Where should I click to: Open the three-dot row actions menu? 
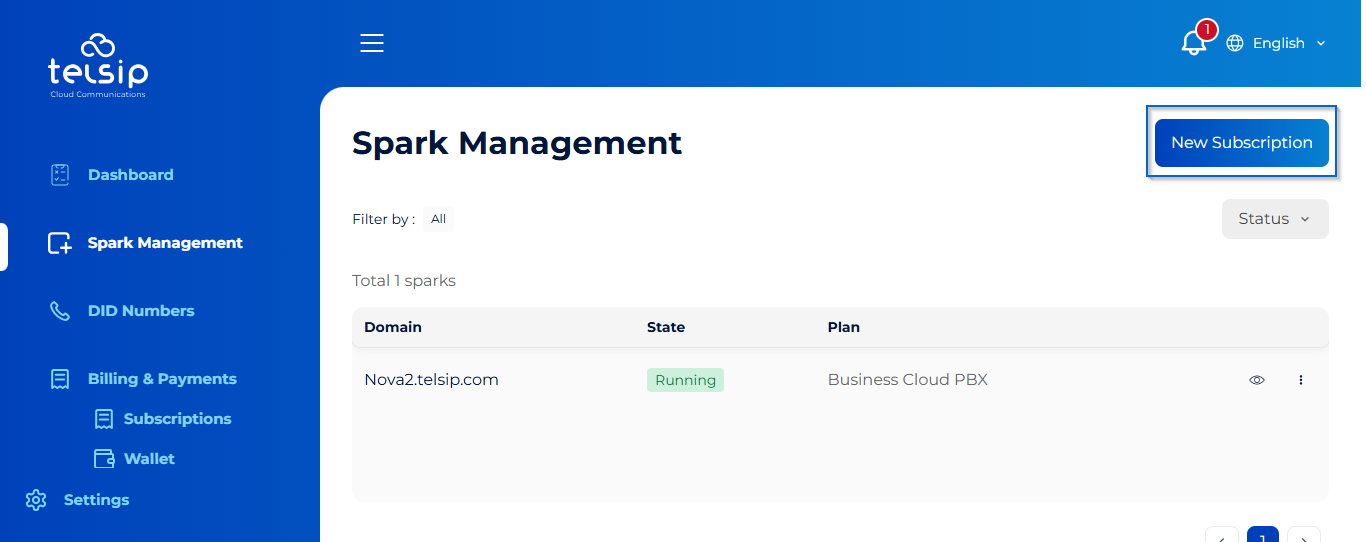point(1301,380)
